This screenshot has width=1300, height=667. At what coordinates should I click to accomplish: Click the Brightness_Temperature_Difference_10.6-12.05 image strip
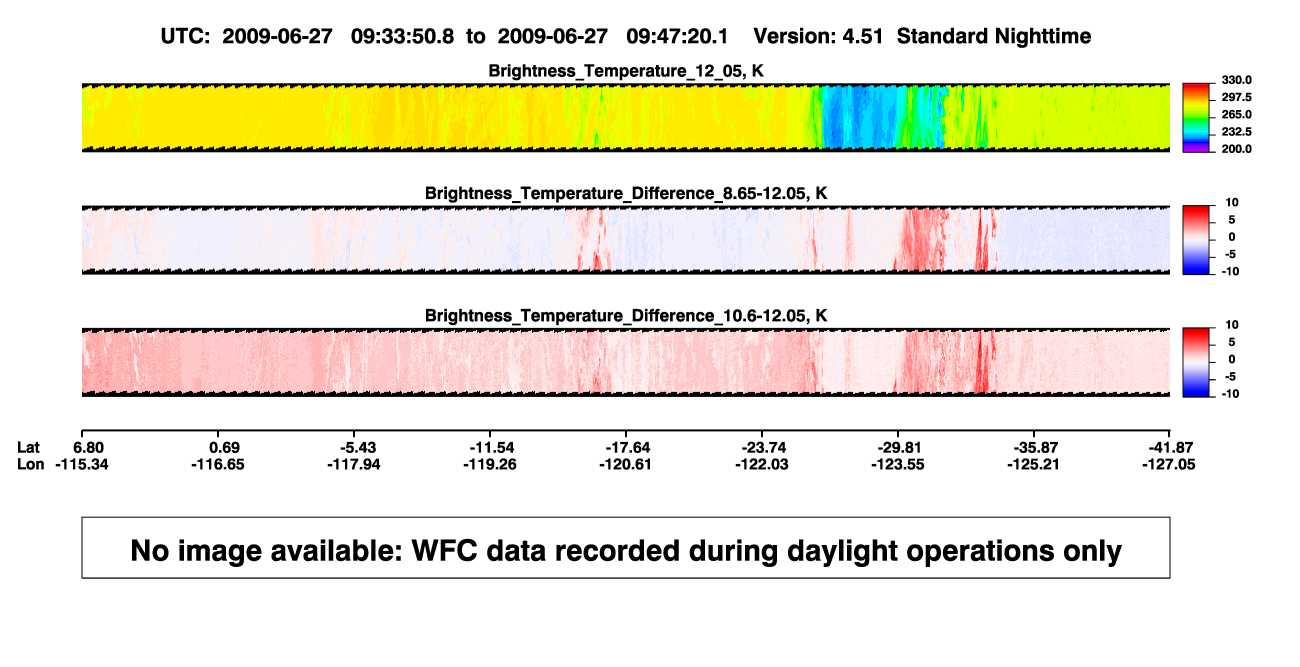[626, 363]
